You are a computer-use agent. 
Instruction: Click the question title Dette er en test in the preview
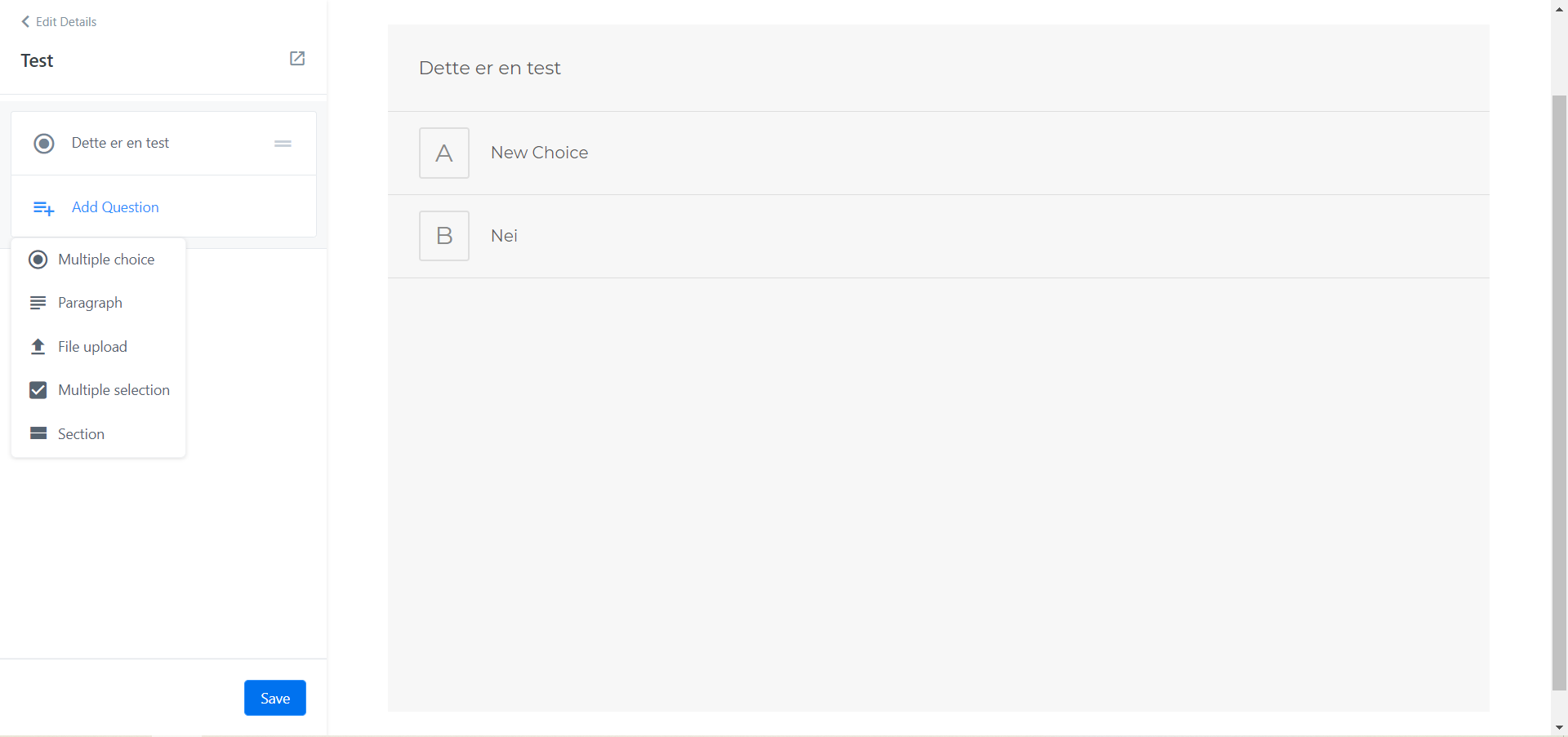point(489,68)
